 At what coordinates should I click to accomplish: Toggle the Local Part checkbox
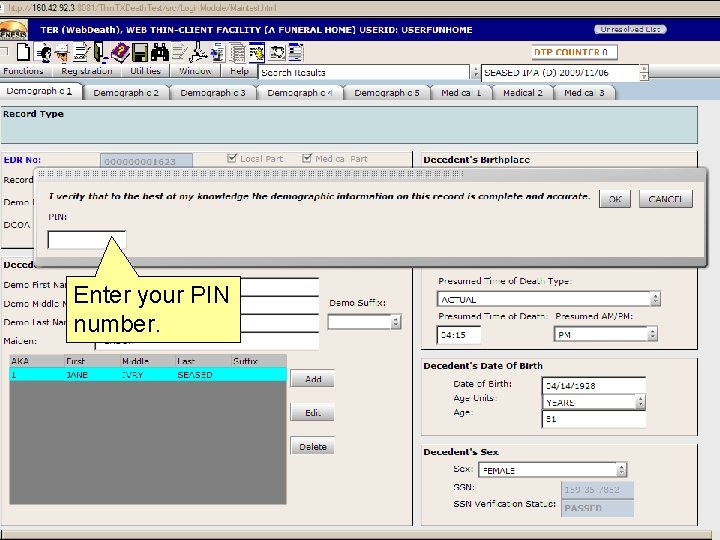click(x=232, y=158)
